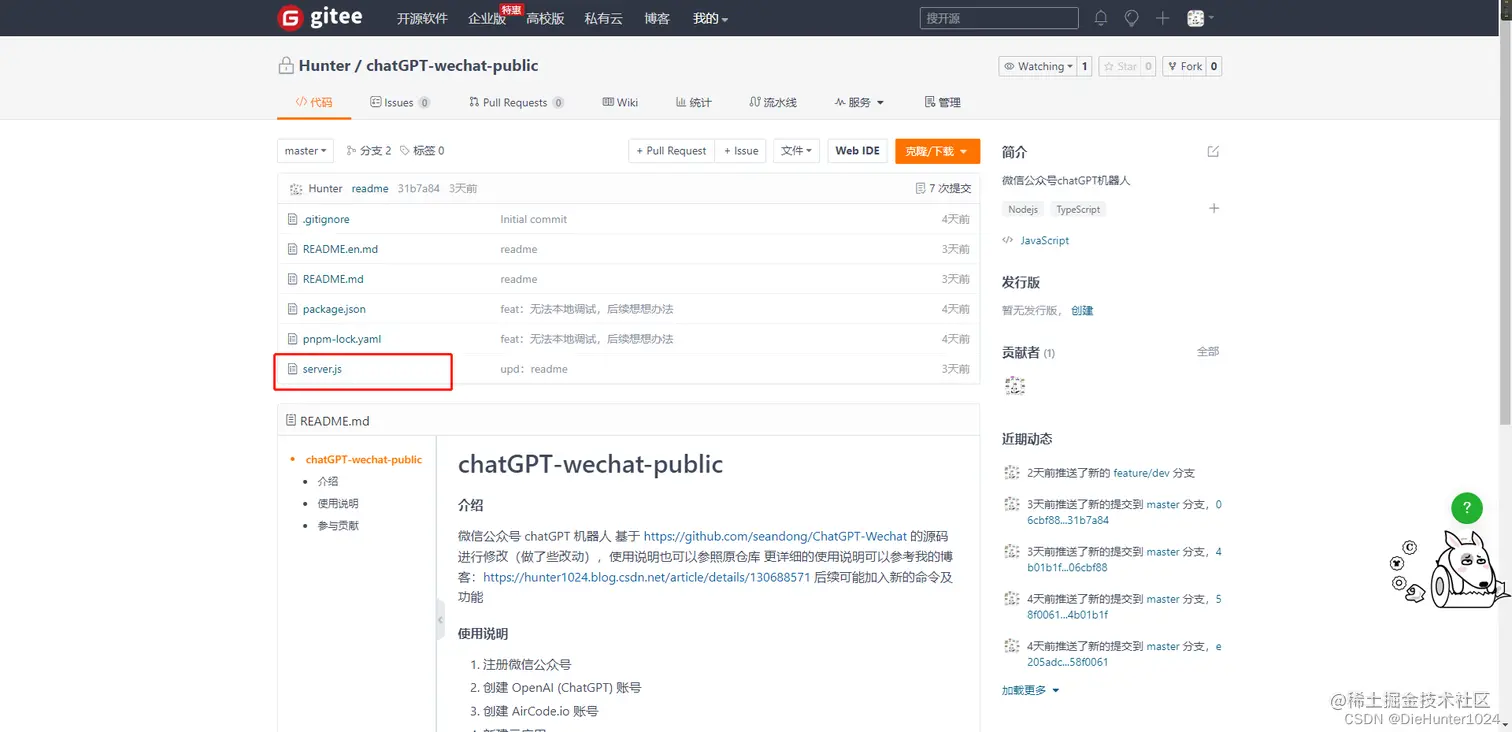Viewport: 1512px width, 732px height.
Task: Open the 克隆/下载 dropdown button
Action: click(x=937, y=151)
